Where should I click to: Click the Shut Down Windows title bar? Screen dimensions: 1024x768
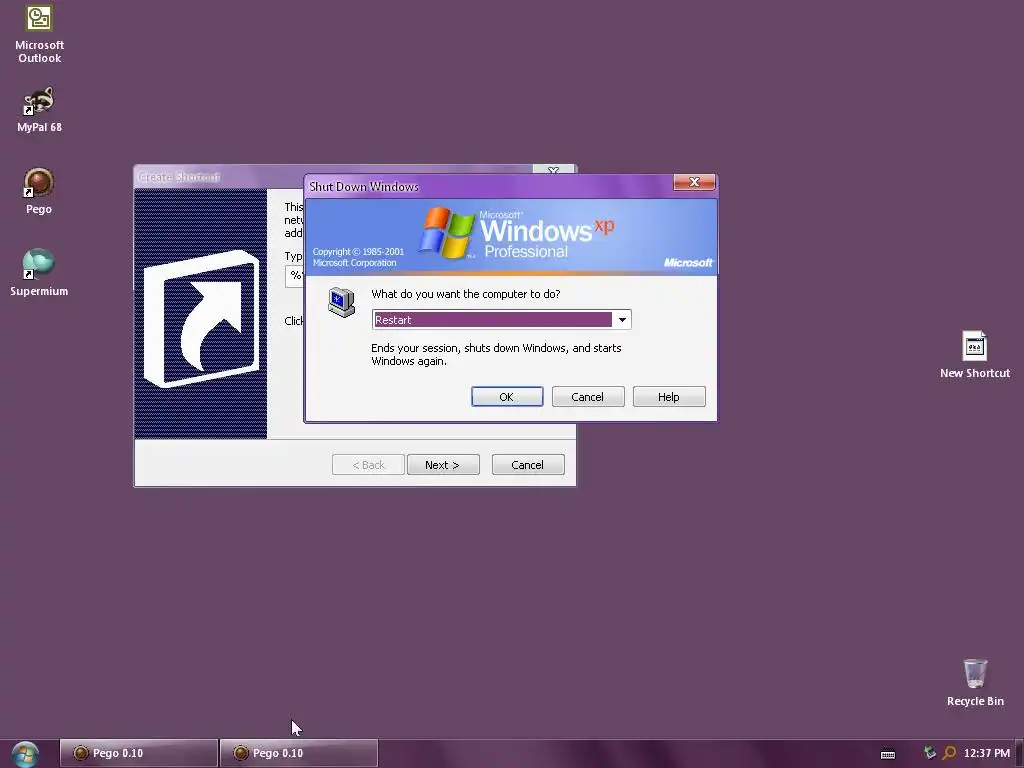488,186
